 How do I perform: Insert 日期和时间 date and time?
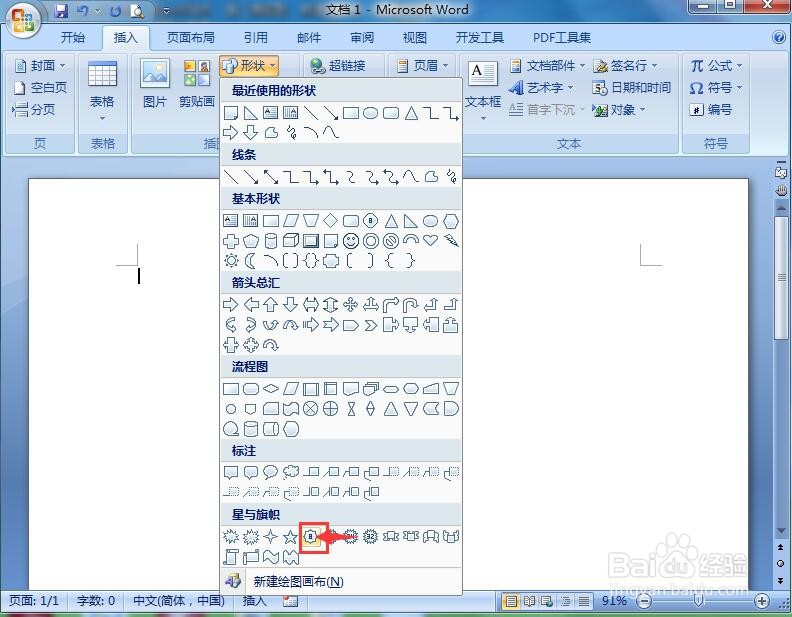point(631,88)
